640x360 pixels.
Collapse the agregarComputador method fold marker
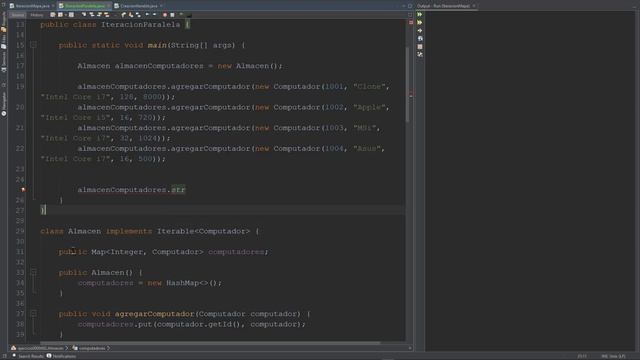pos(33,313)
